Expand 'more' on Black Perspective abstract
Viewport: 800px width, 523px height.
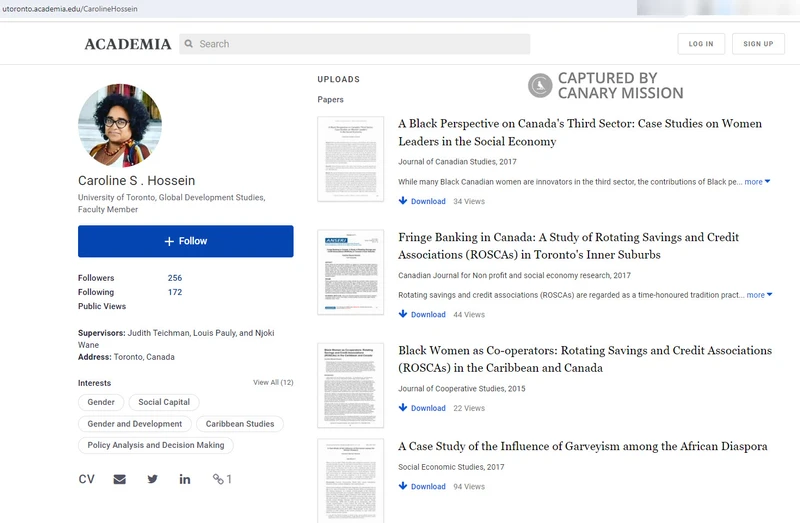[x=757, y=182]
